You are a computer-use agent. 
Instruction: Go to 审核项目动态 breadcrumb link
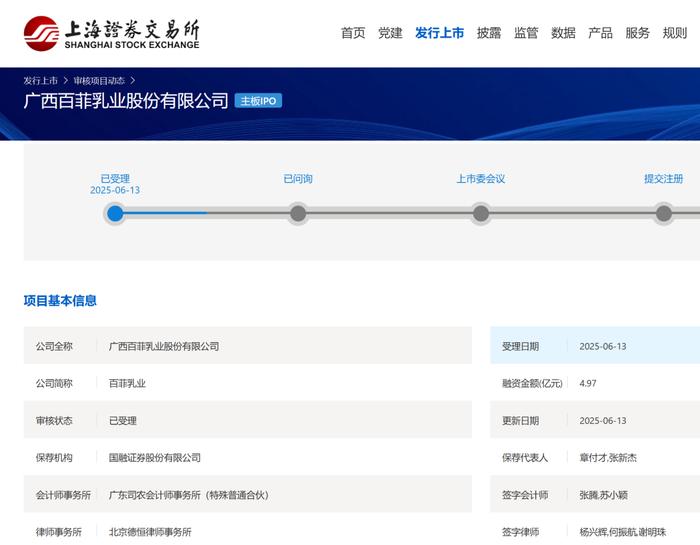point(99,81)
